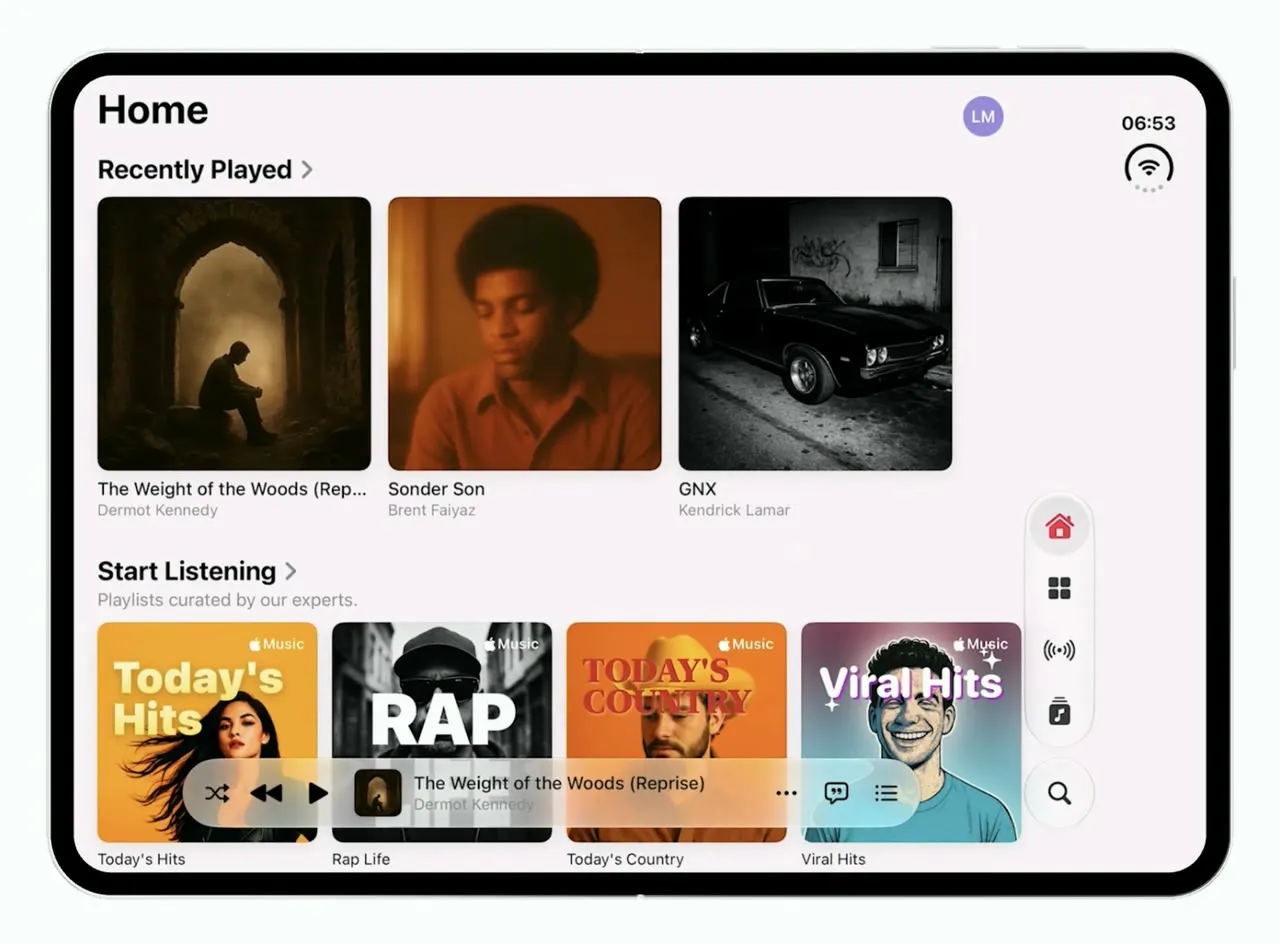Image resolution: width=1280 pixels, height=944 pixels.
Task: Click the Dermot Kennedy artist name under album
Action: 157,510
